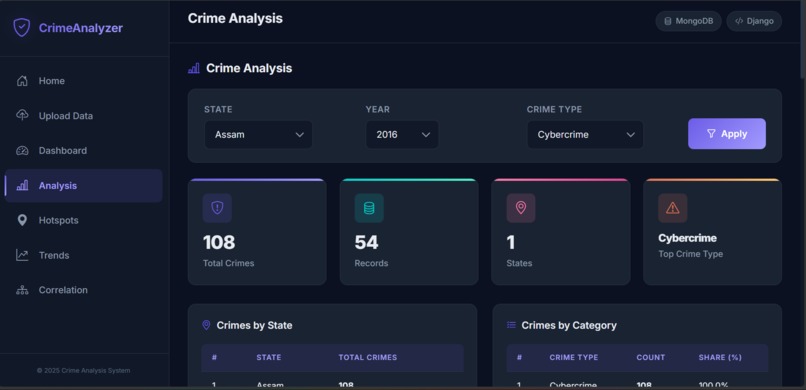
Task: Click the TOTAL CRIMES column header
Action: pyautogui.click(x=368, y=357)
